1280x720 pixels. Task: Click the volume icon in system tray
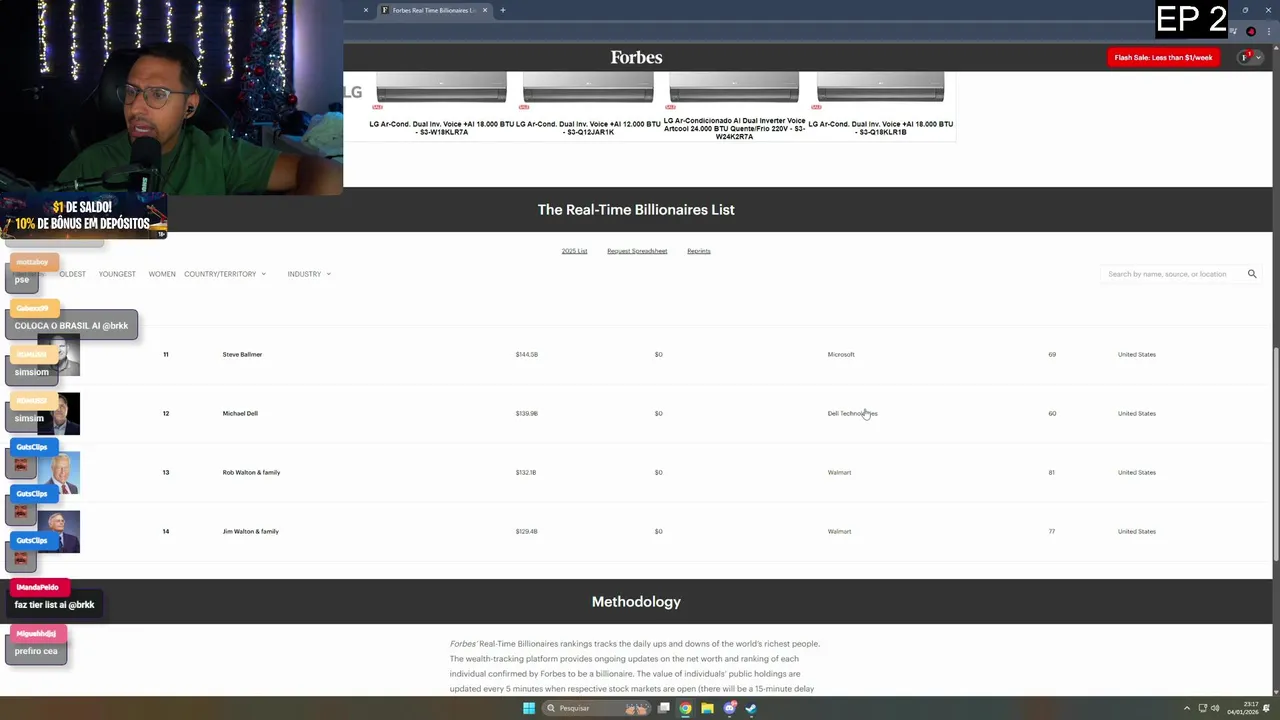point(1215,708)
